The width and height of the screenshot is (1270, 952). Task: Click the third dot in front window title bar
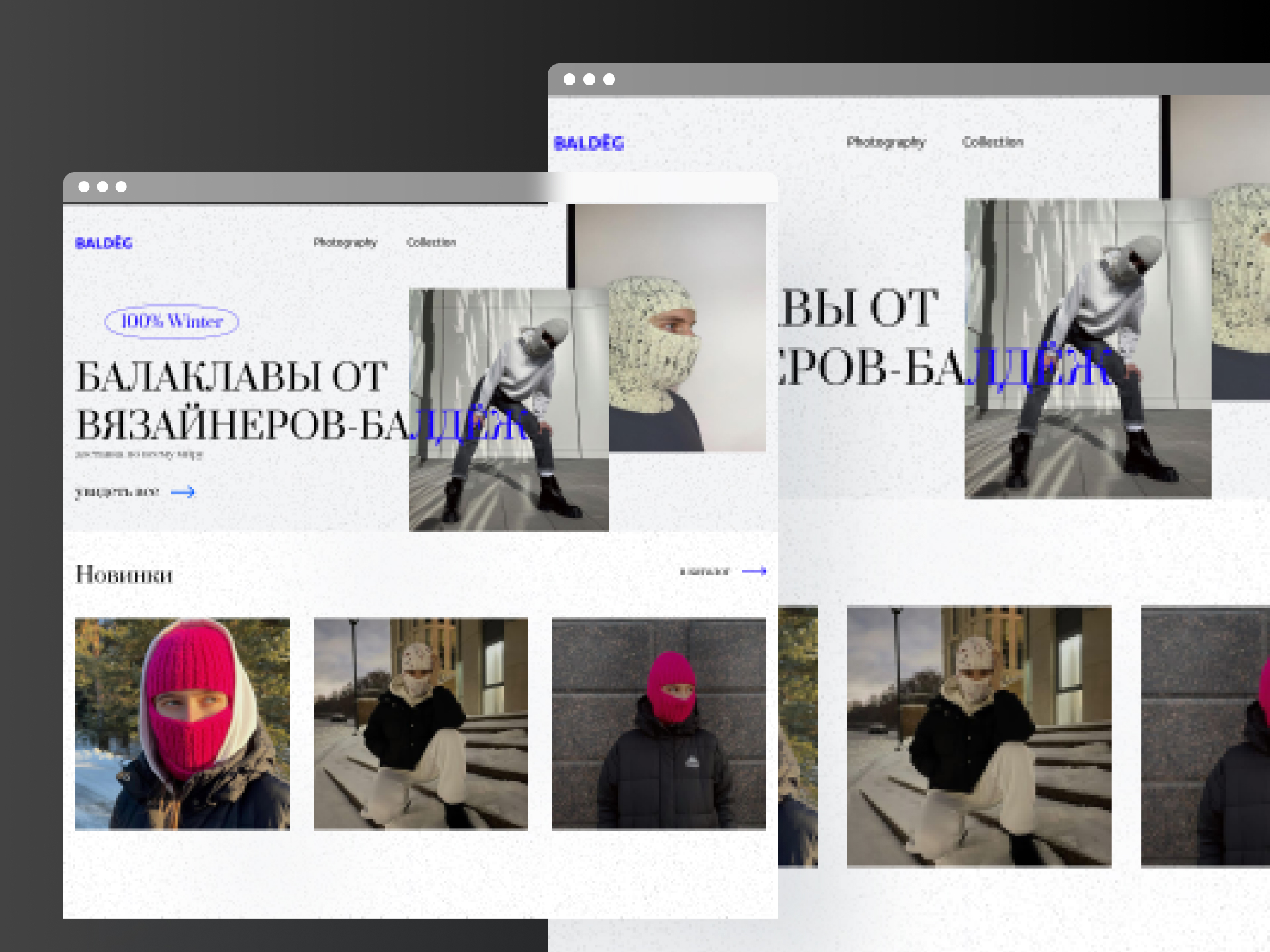(x=121, y=187)
